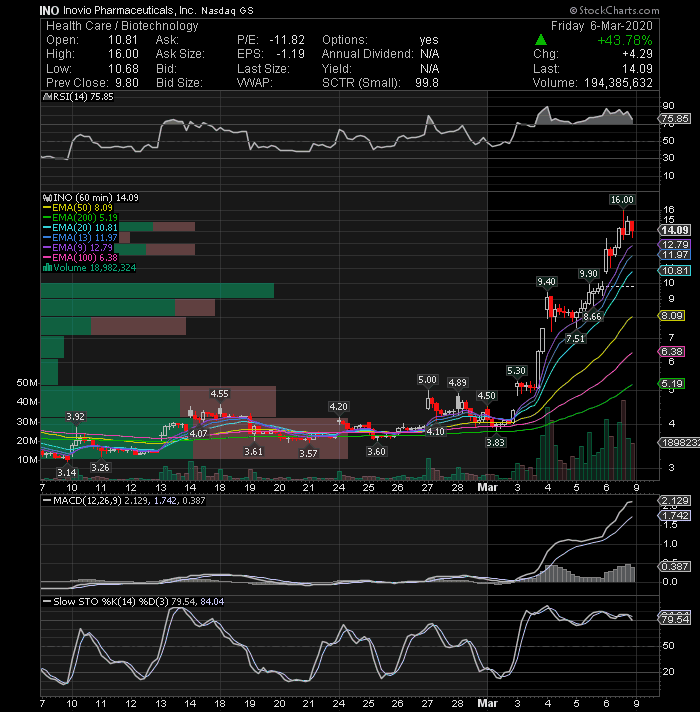The image size is (700, 712).
Task: Click the 3.26 price annotation
Action: pos(100,467)
